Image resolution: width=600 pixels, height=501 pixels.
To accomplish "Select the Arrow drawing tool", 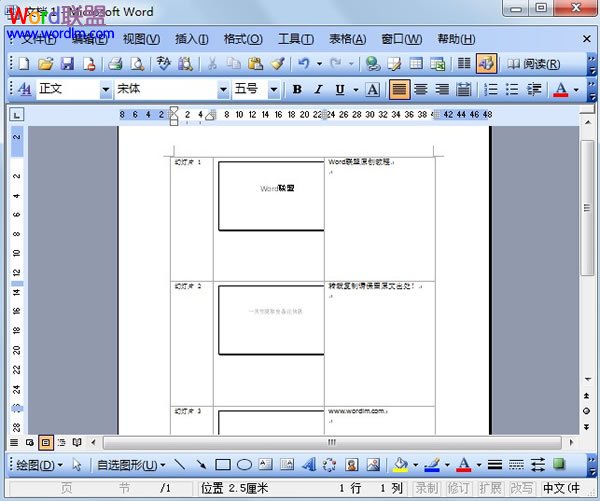I will 201,465.
